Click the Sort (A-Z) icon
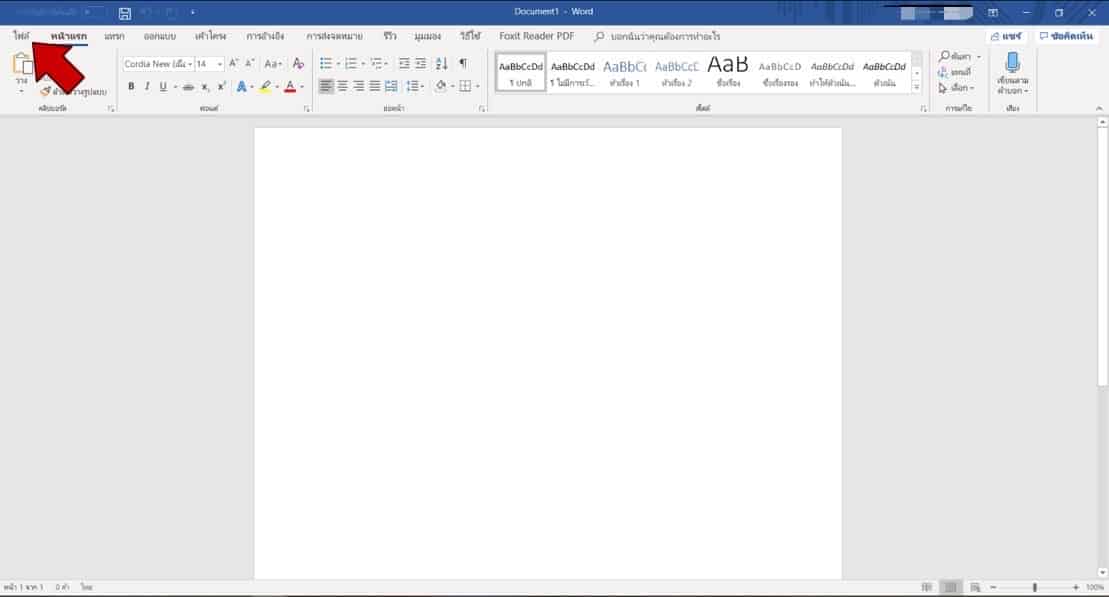Image resolution: width=1109 pixels, height=597 pixels. pos(442,63)
